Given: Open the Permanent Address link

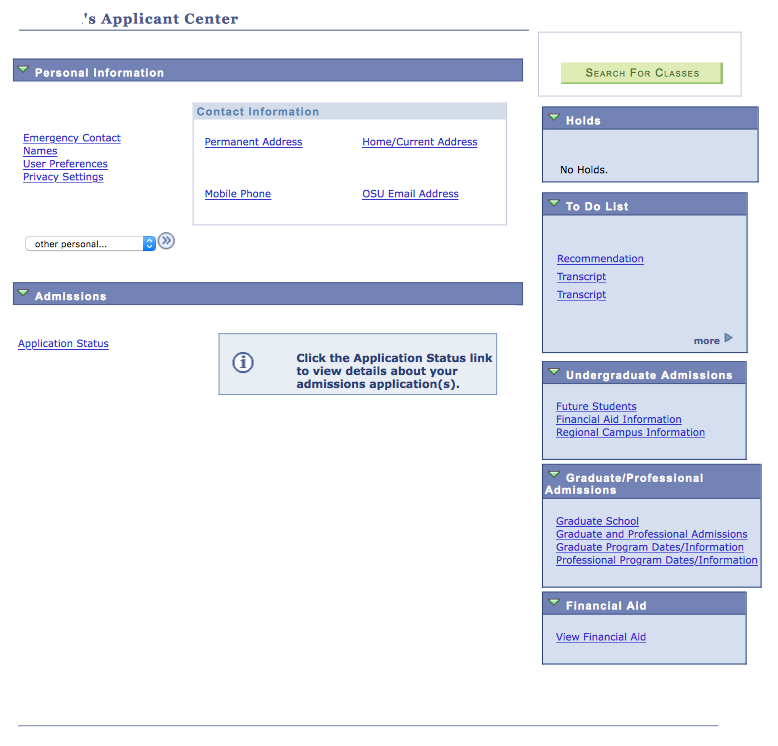Looking at the screenshot, I should click(253, 142).
